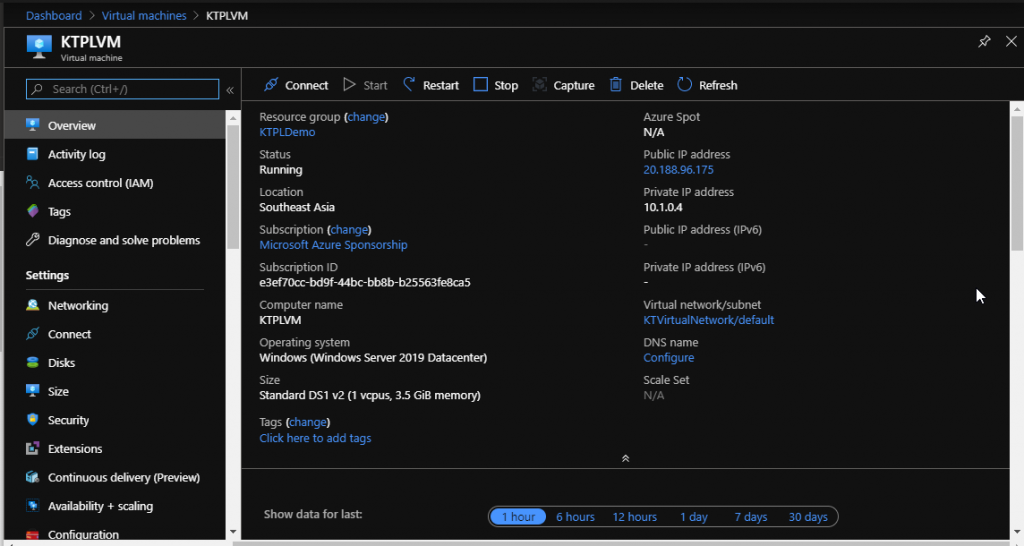Click the Diagnose and solve problems wrench icon
This screenshot has height=546, width=1024.
pos(33,240)
